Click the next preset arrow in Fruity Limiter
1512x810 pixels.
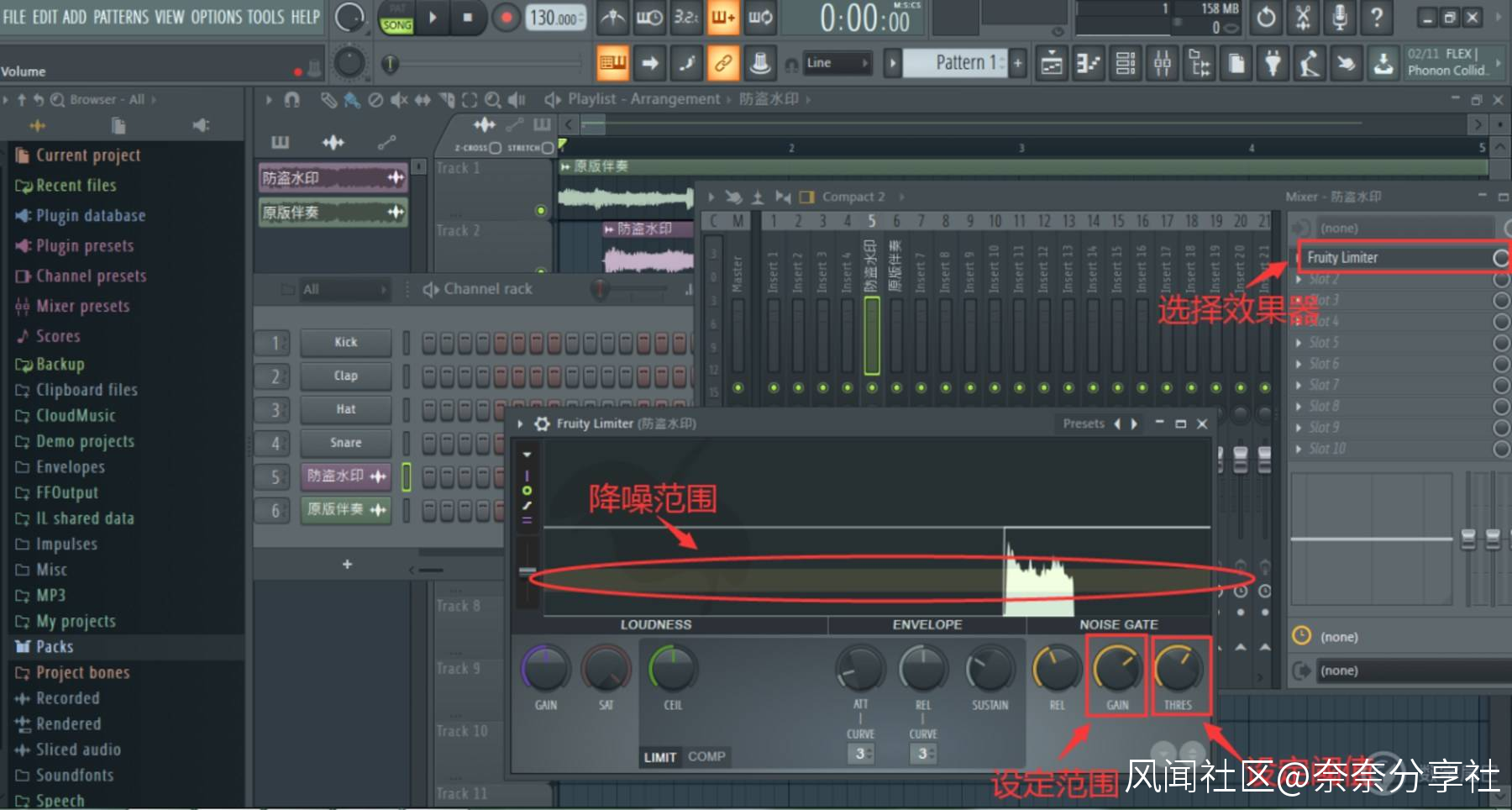click(1135, 424)
